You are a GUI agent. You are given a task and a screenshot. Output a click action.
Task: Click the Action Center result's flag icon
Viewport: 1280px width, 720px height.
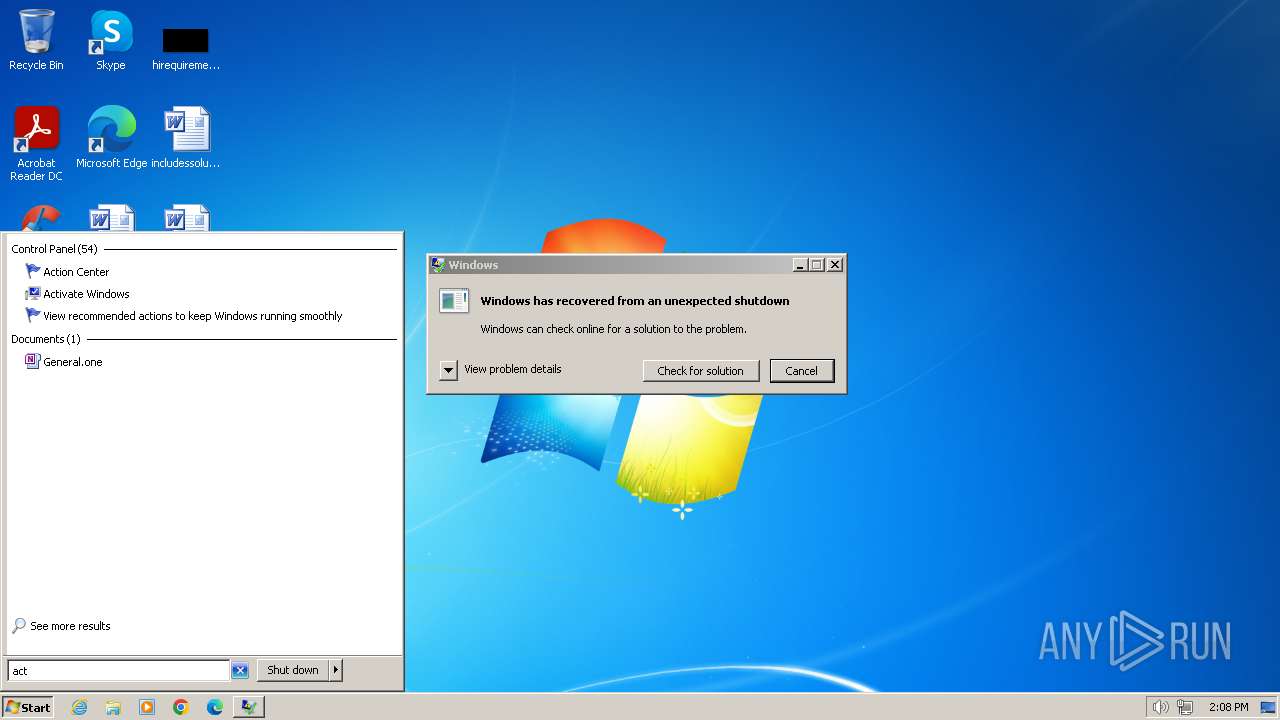(32, 272)
